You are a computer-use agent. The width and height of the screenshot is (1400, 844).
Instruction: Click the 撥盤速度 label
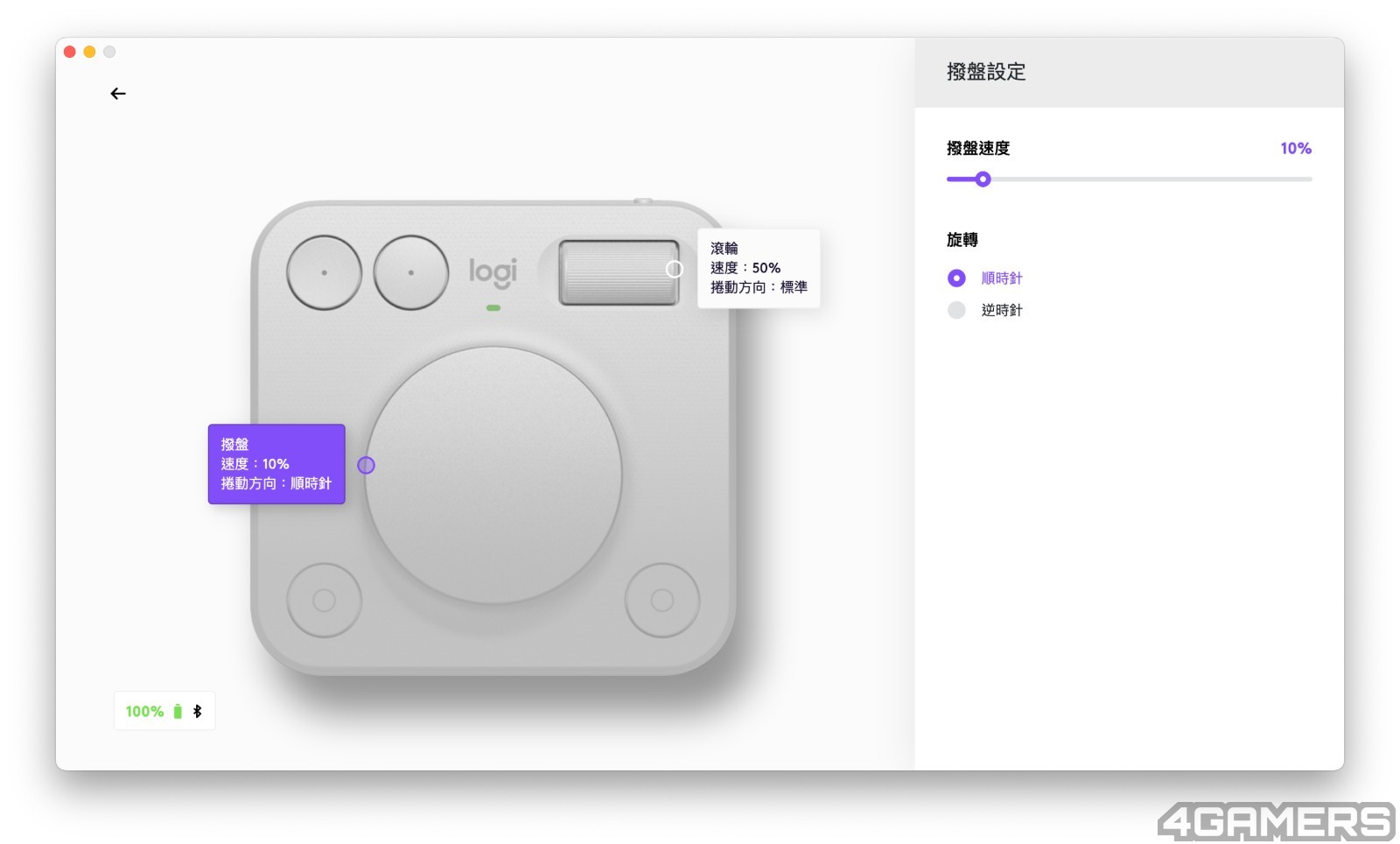click(x=978, y=149)
